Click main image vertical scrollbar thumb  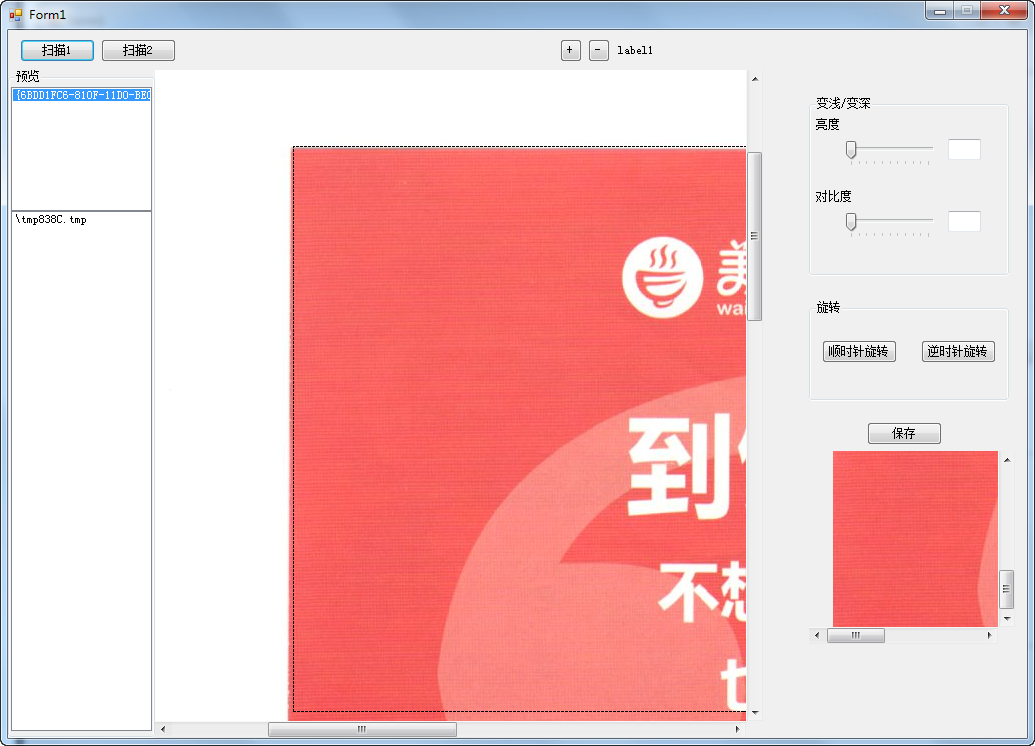pyautogui.click(x=754, y=236)
